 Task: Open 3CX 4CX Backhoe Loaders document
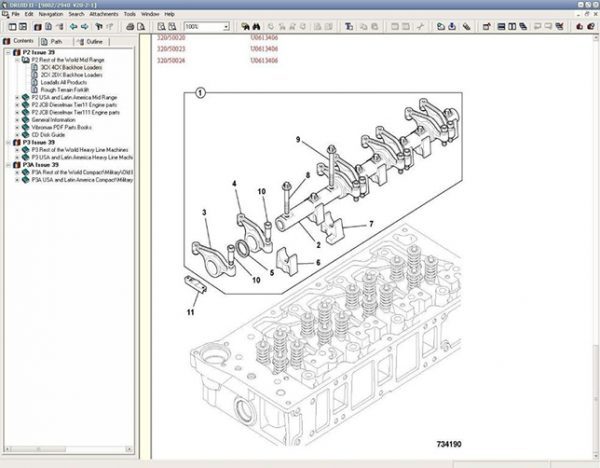(x=73, y=67)
